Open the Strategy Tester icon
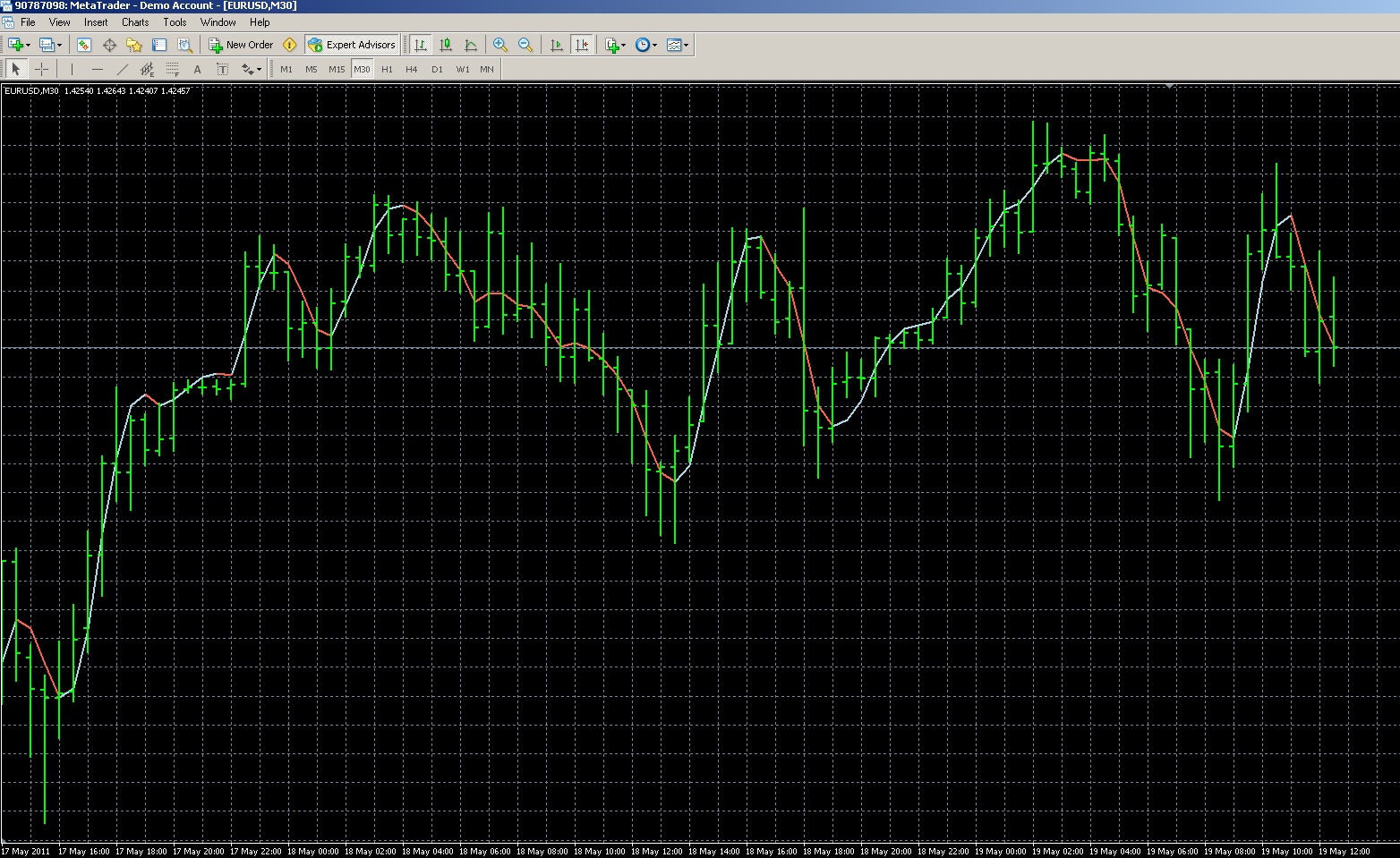 point(184,45)
